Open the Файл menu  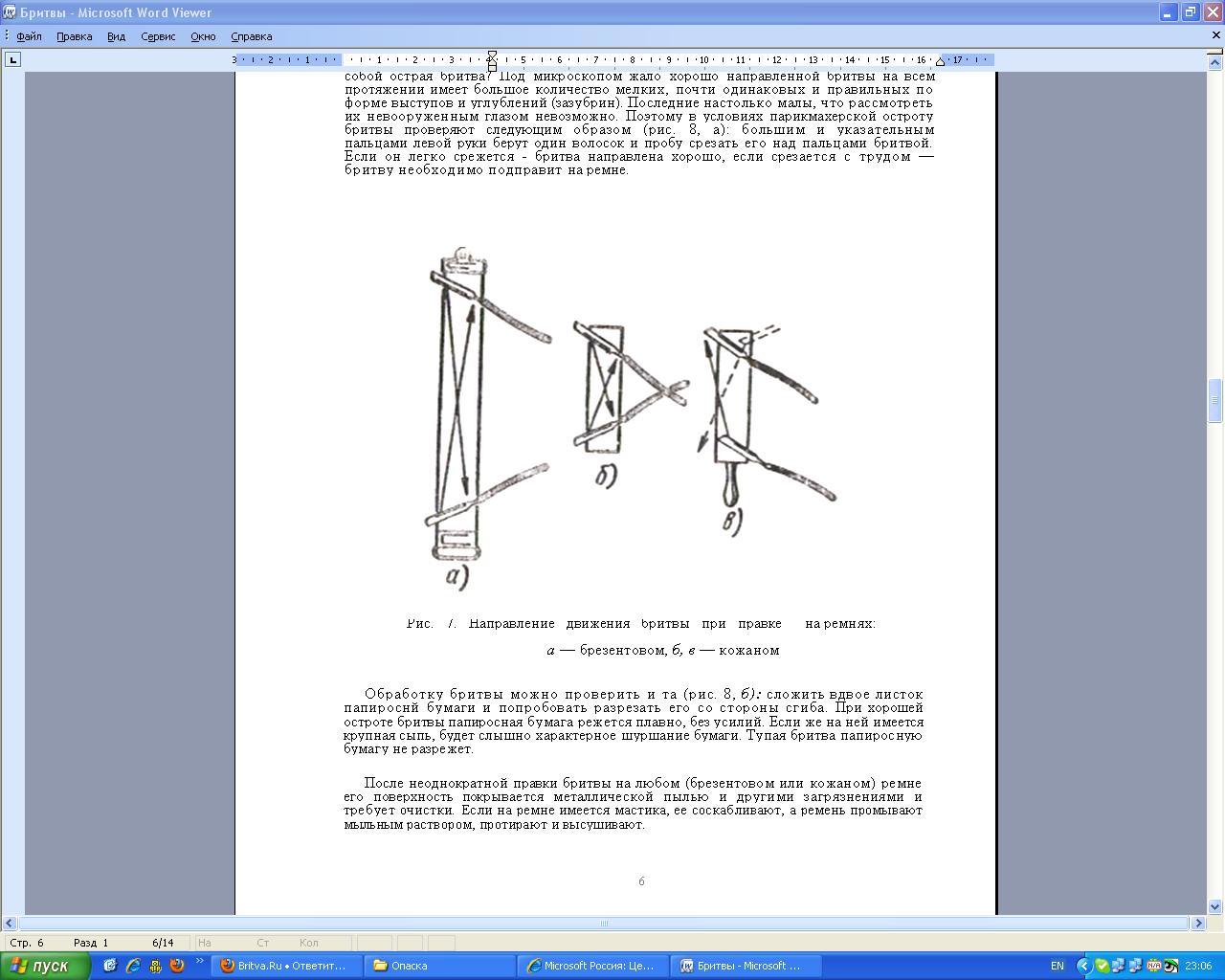coord(29,36)
